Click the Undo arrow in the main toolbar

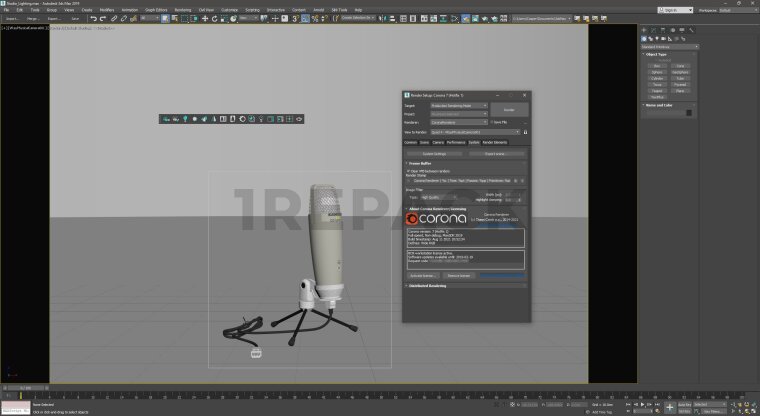click(x=91, y=18)
